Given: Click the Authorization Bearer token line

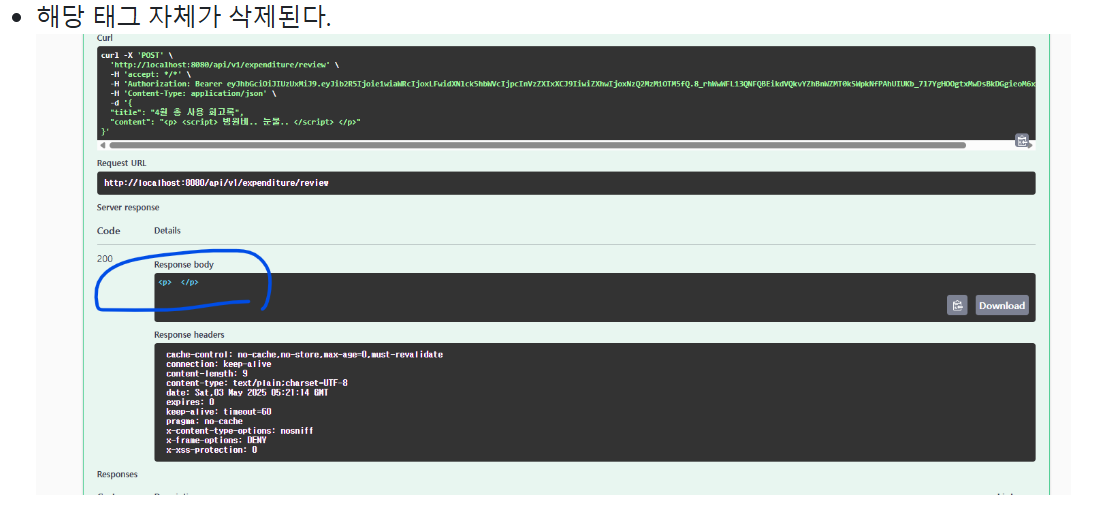Looking at the screenshot, I should (x=572, y=83).
